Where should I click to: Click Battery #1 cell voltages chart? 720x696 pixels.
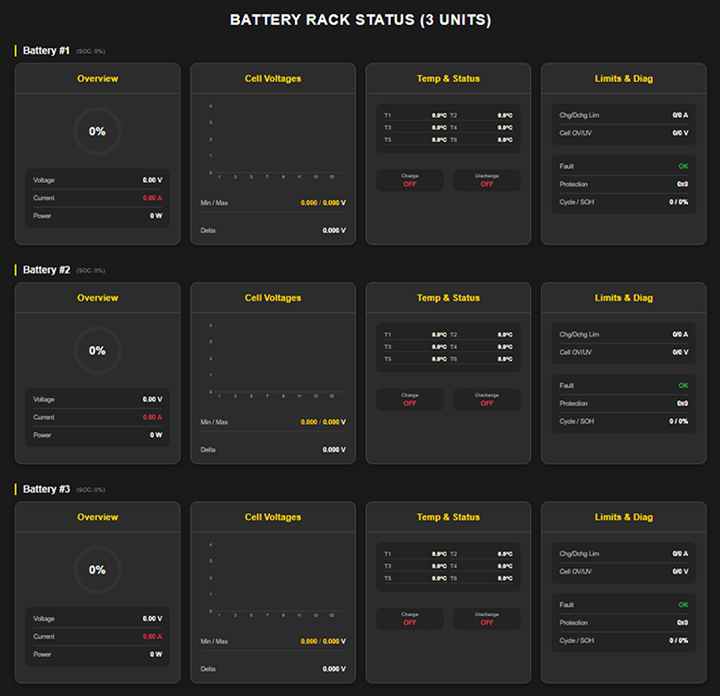point(273,140)
